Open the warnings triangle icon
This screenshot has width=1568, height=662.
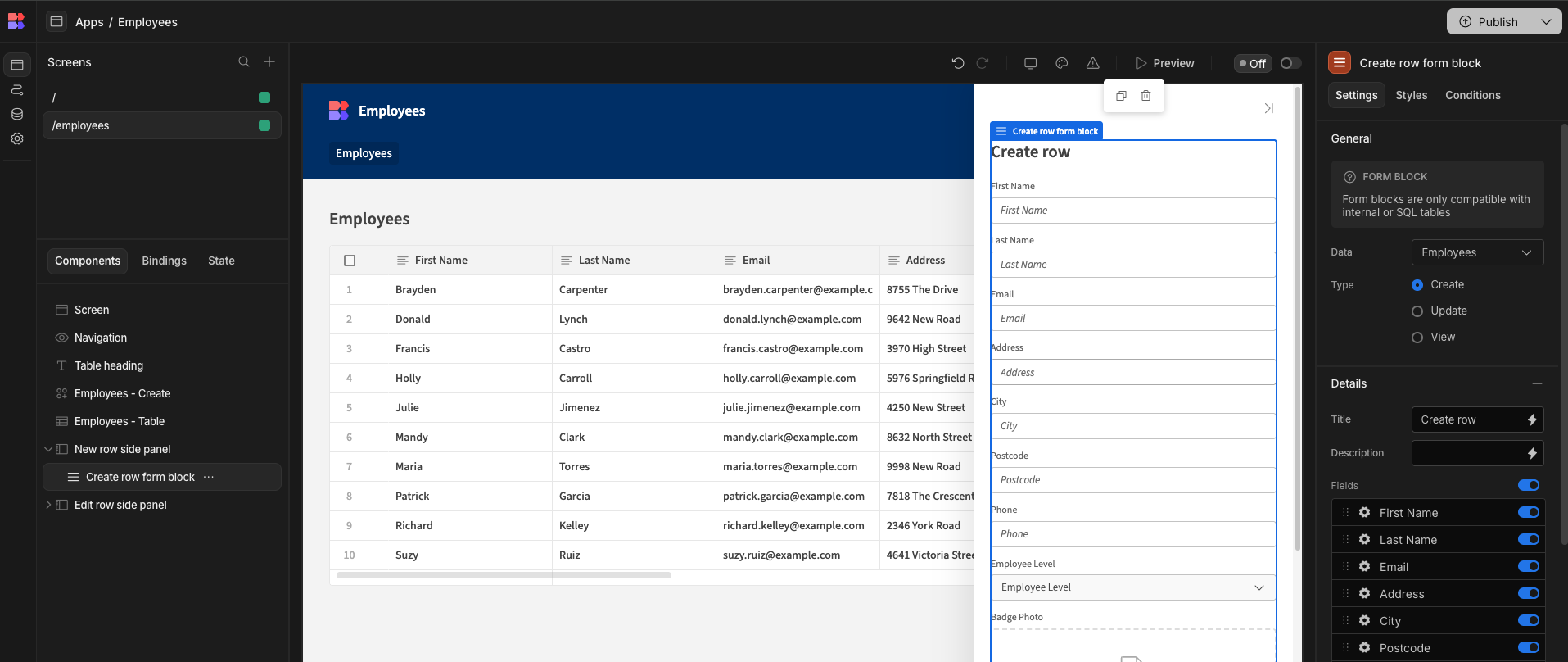(x=1093, y=63)
